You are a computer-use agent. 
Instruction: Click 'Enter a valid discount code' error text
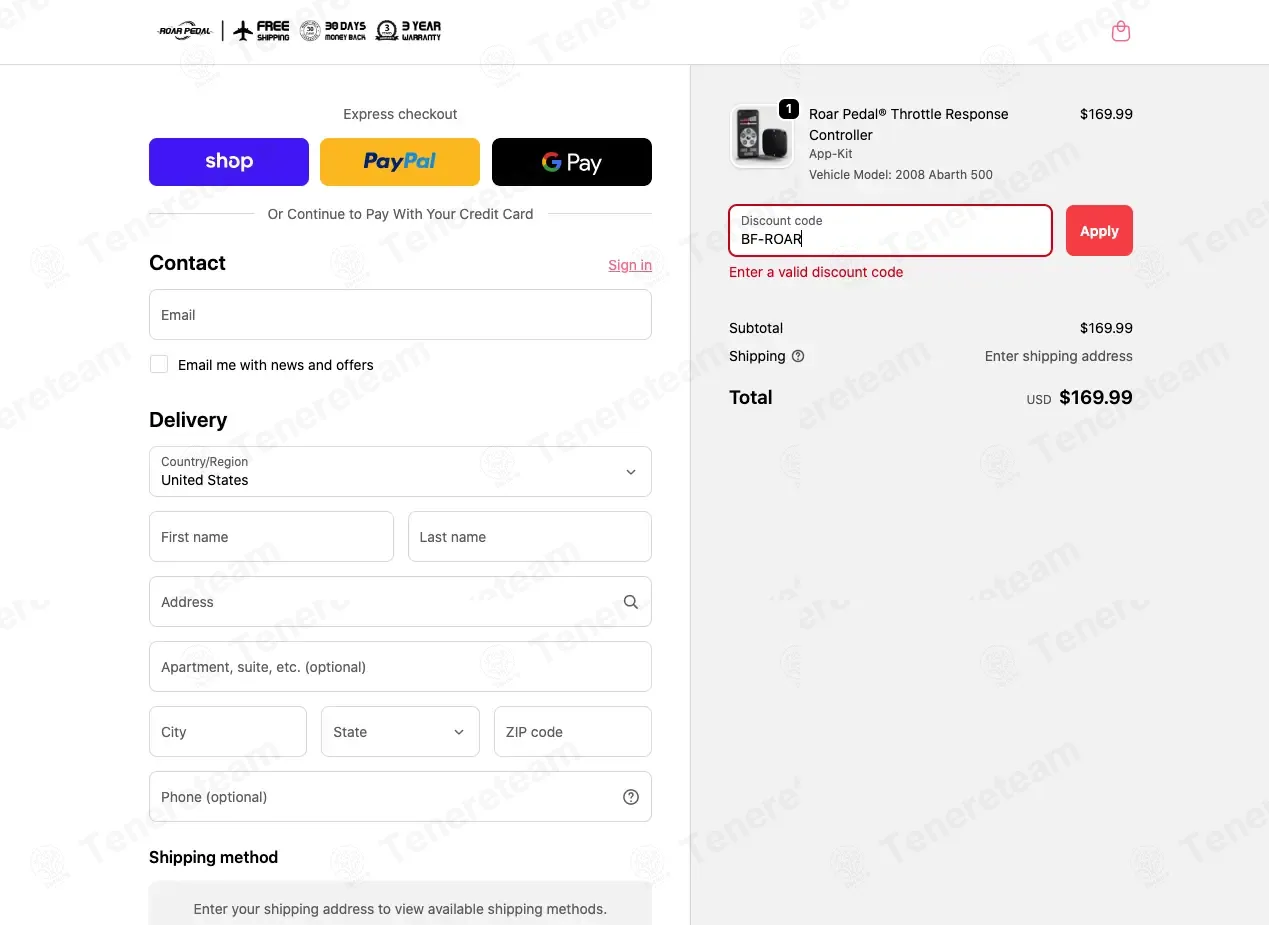(816, 272)
